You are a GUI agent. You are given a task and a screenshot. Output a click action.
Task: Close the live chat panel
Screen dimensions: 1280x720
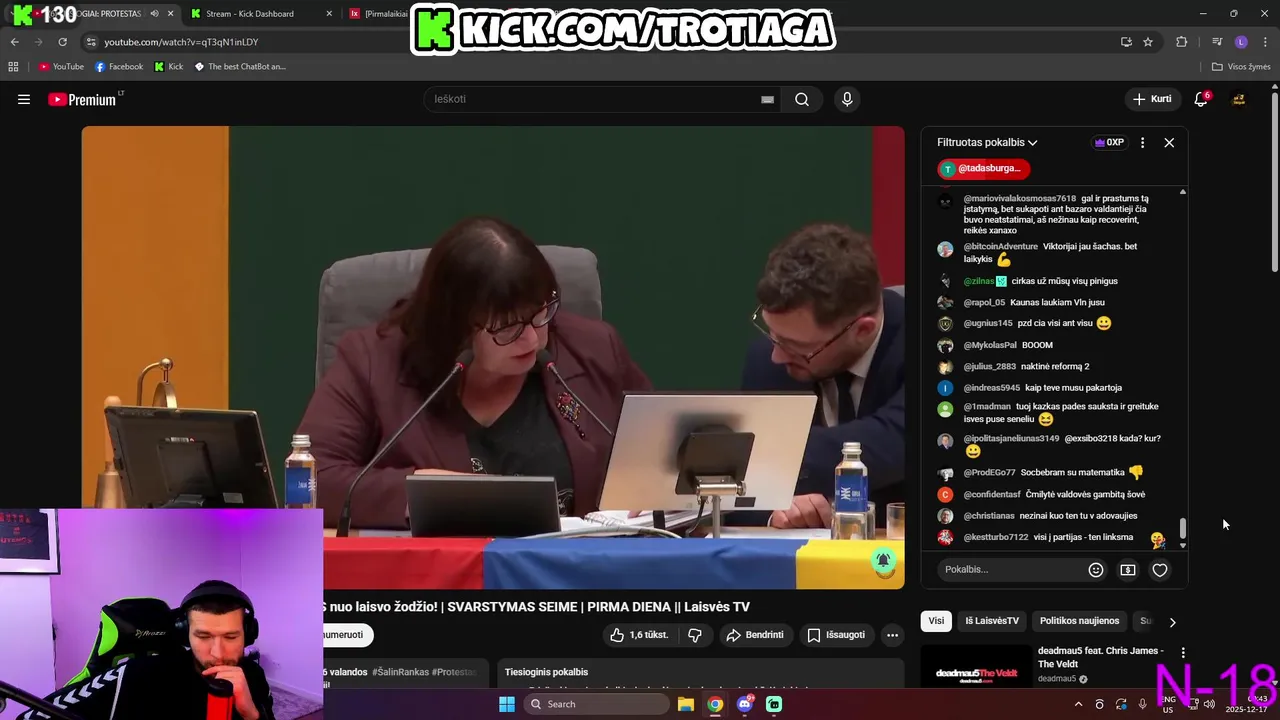tap(1169, 142)
